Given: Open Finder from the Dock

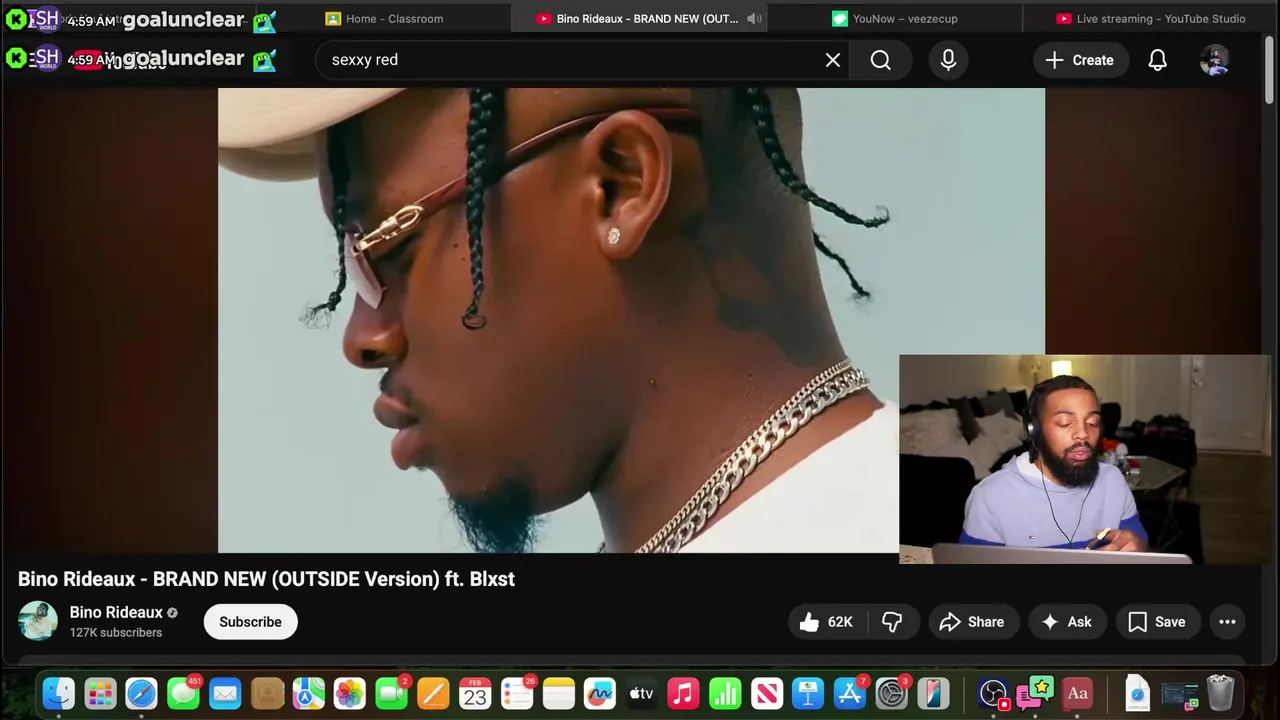Looking at the screenshot, I should [58, 693].
